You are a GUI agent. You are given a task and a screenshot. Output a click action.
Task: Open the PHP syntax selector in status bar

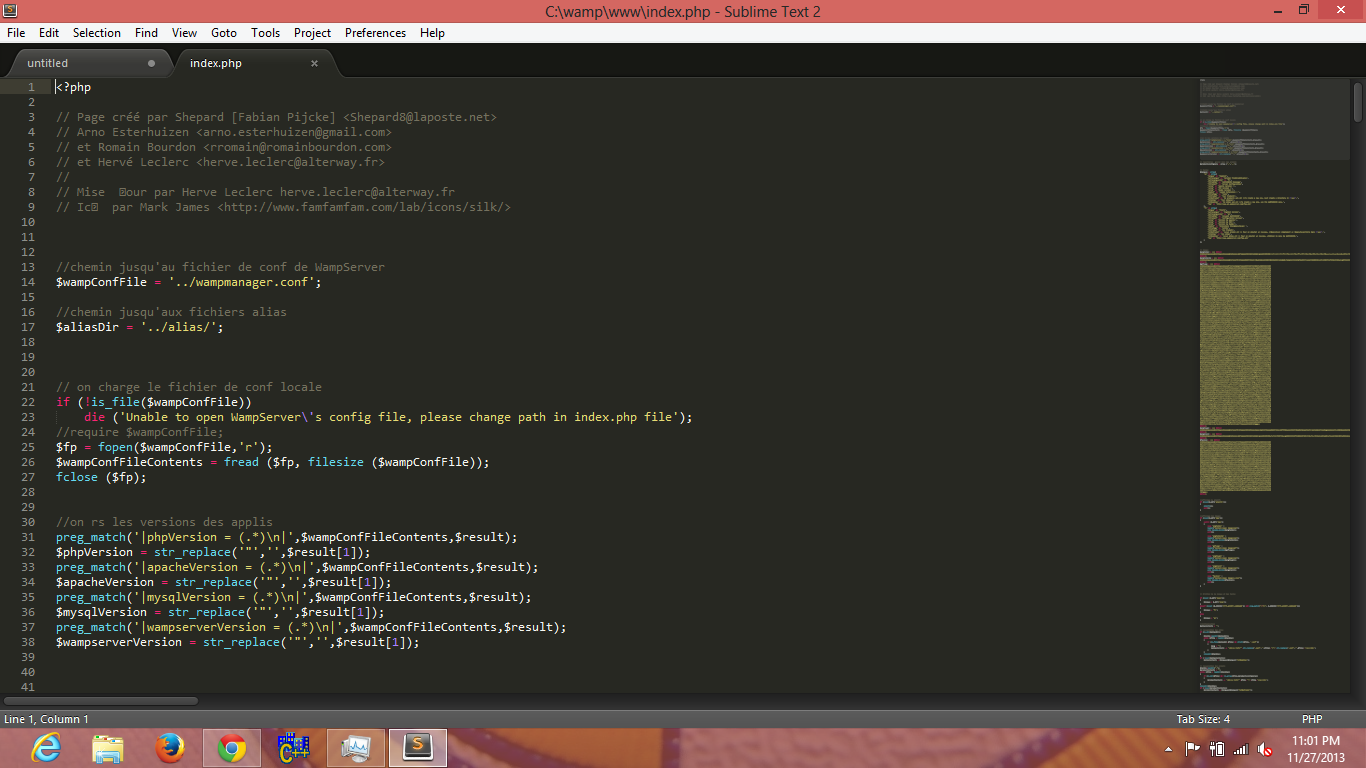point(1312,719)
